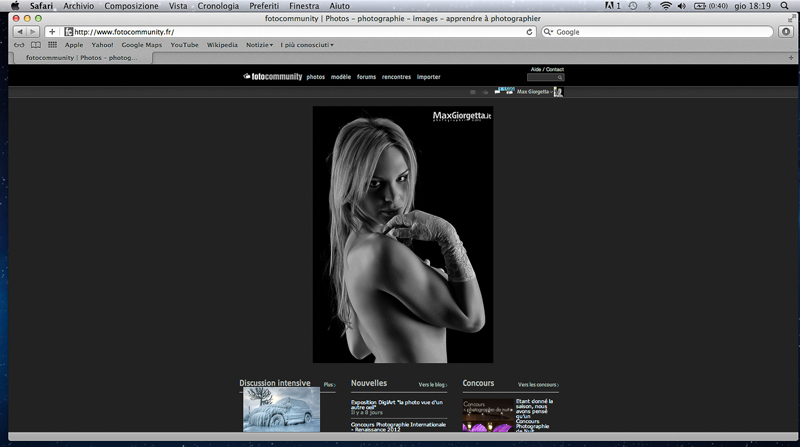
Task: Open the Max Giorgetta user dropdown
Action: [534, 92]
